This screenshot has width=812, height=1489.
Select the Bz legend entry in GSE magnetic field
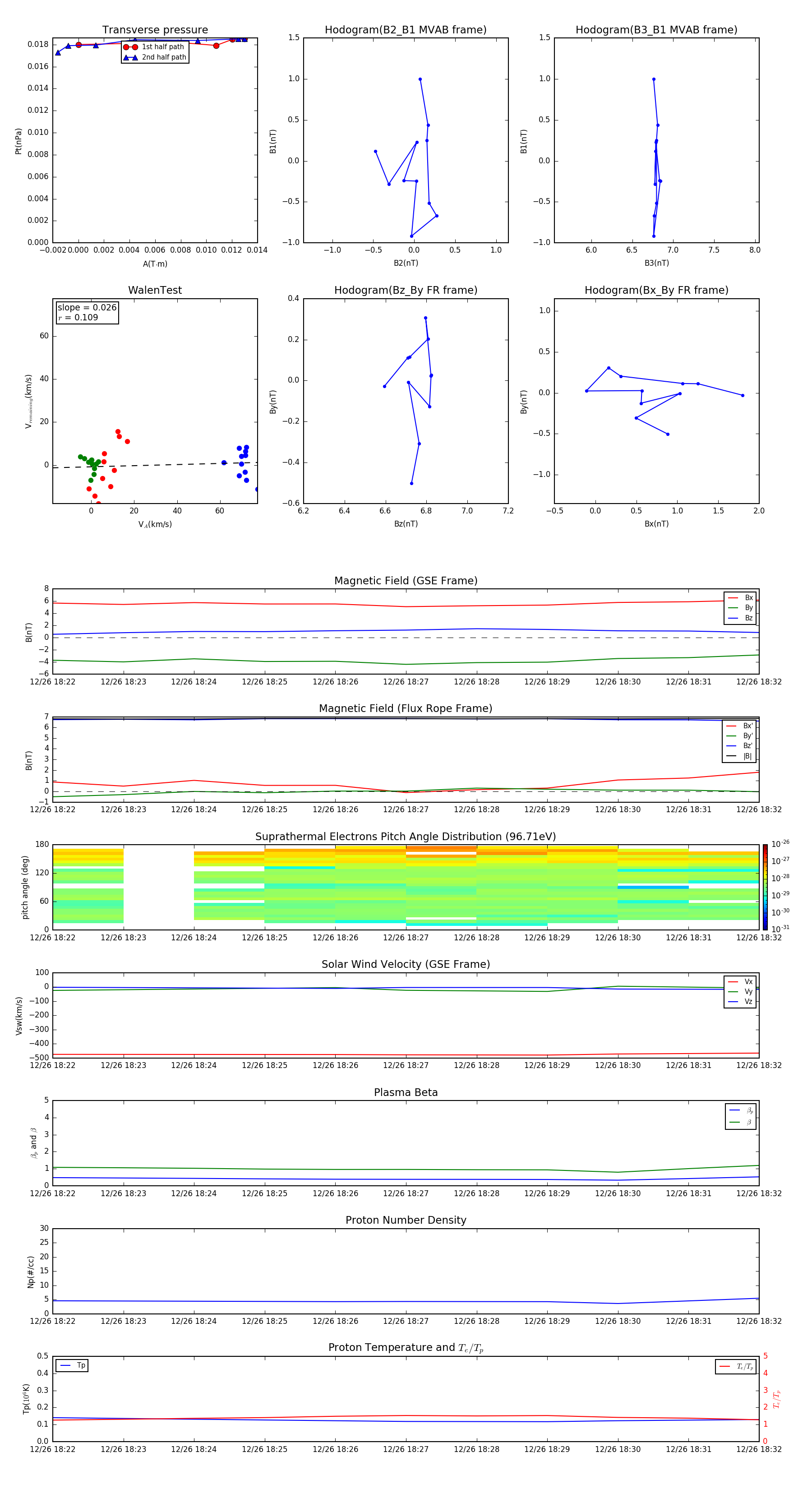(x=740, y=618)
